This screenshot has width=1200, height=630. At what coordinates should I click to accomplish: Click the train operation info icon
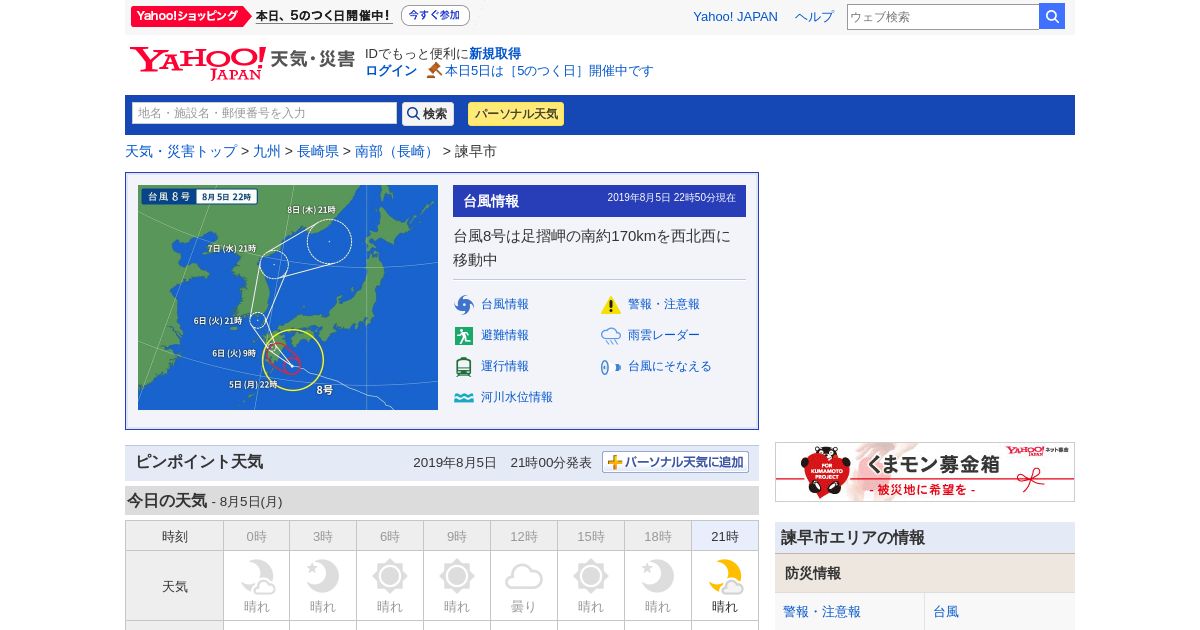pyautogui.click(x=464, y=367)
